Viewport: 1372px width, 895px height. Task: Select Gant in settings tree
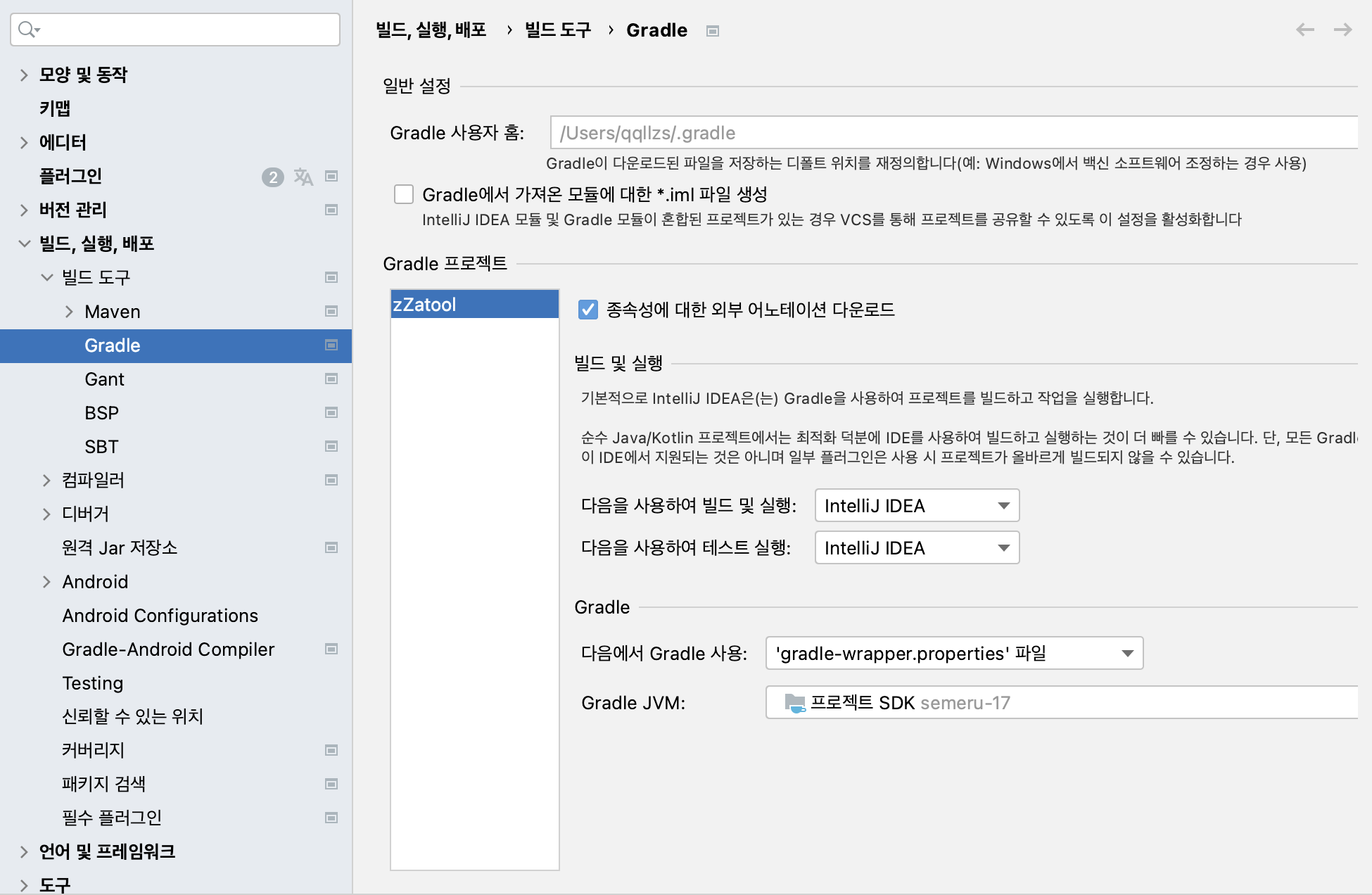[x=104, y=379]
